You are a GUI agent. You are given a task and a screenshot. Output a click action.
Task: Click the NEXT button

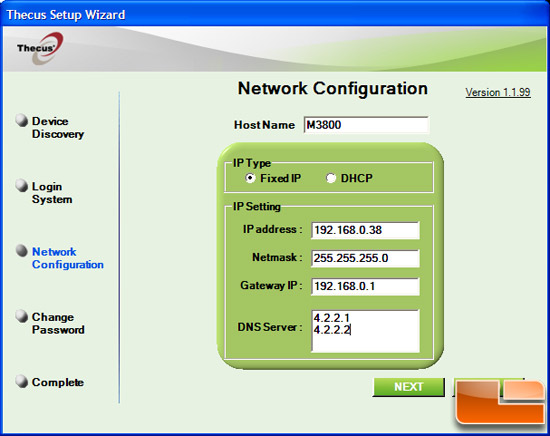point(409,387)
